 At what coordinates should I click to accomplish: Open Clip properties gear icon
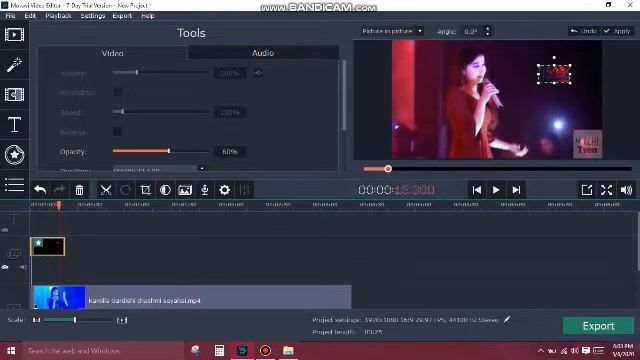224,190
